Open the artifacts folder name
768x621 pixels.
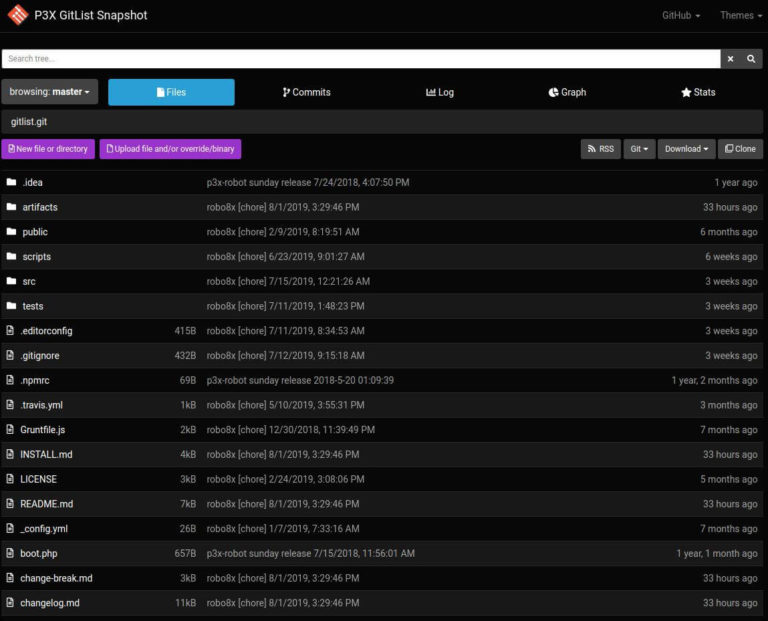pyautogui.click(x=40, y=207)
